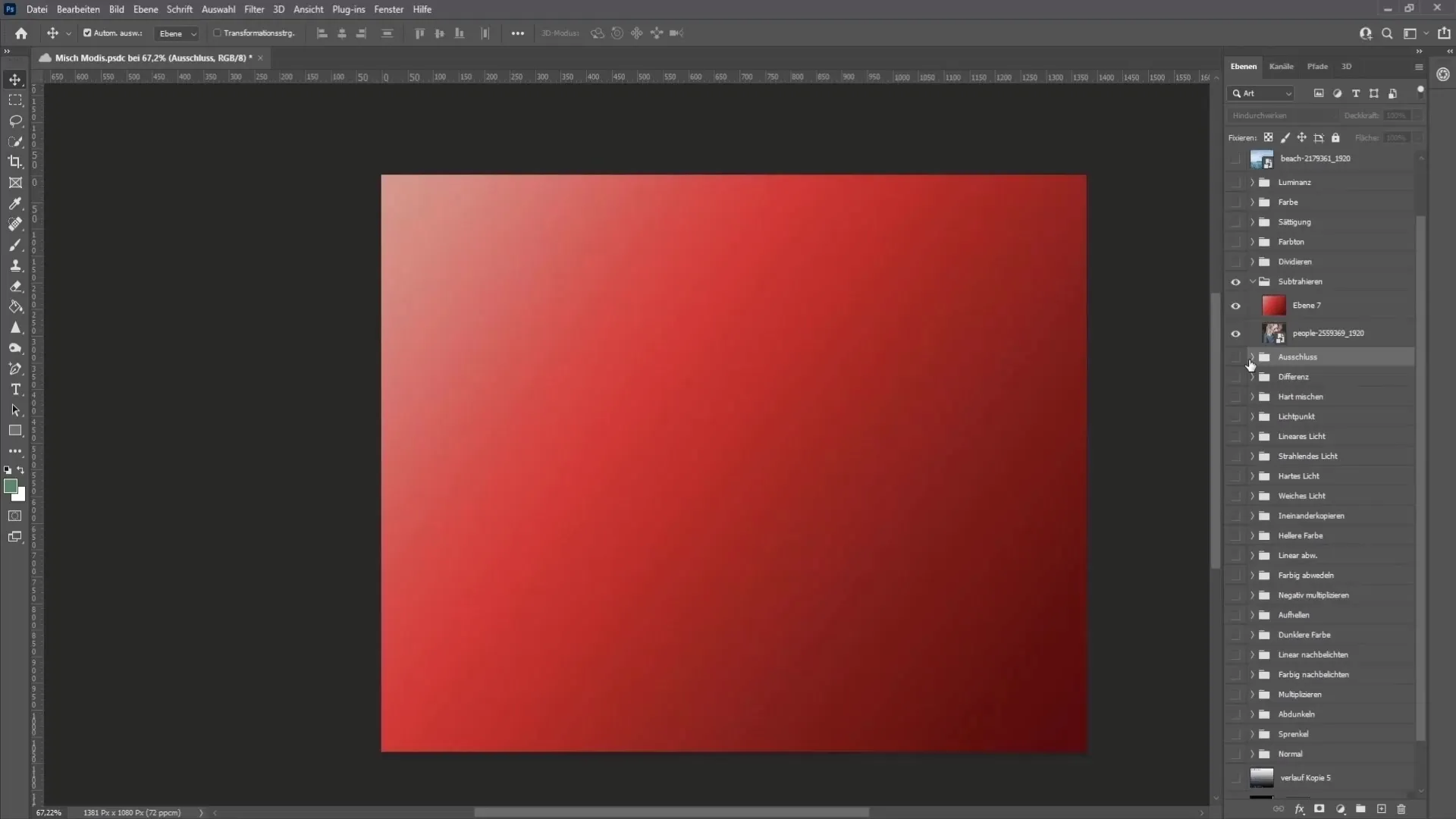The width and height of the screenshot is (1456, 819).
Task: Show the Differenz group
Action: [1235, 377]
